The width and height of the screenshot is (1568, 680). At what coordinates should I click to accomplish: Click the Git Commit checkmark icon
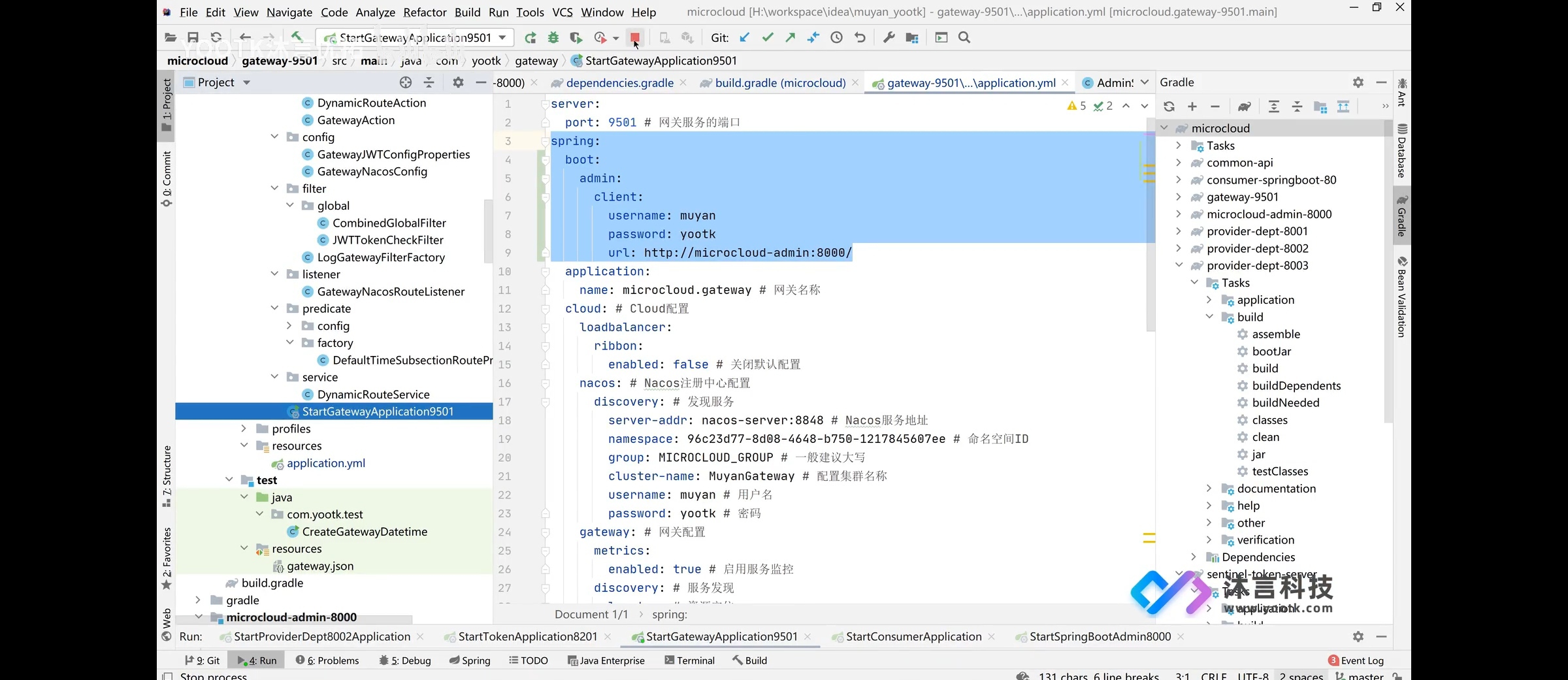tap(768, 38)
